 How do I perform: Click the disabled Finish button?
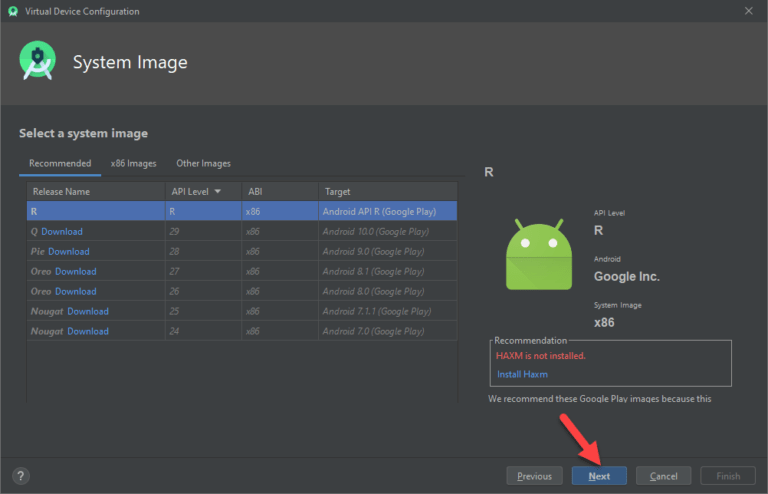(x=728, y=476)
